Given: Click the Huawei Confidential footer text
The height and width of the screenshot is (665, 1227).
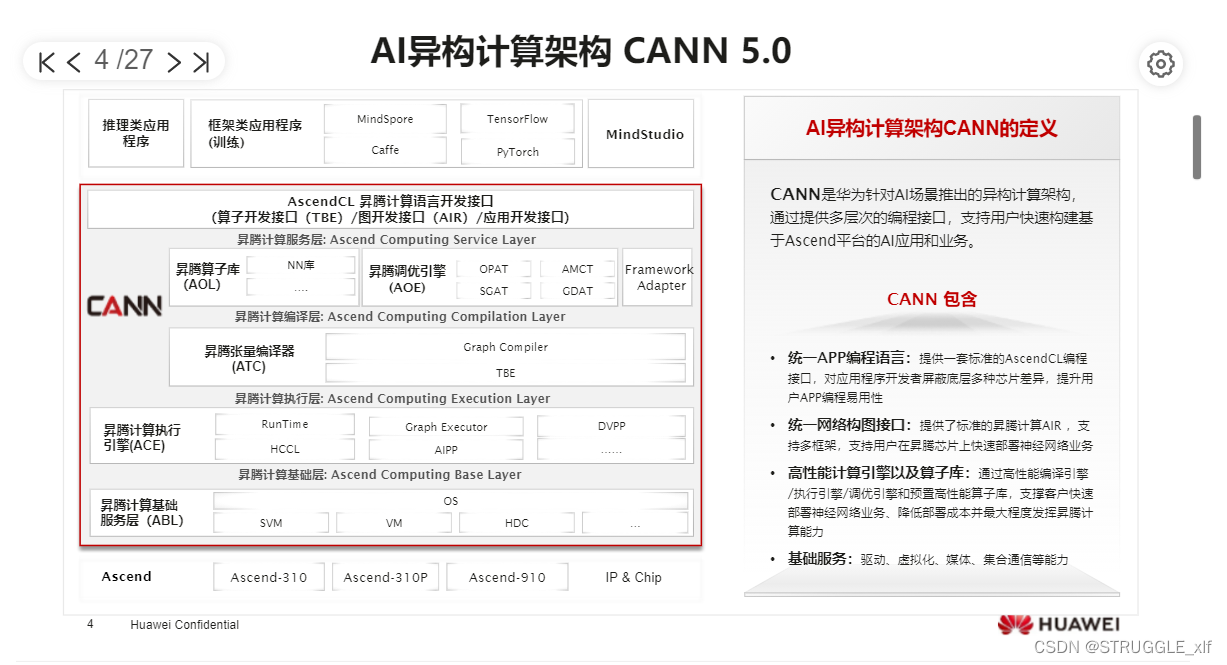Looking at the screenshot, I should [185, 625].
